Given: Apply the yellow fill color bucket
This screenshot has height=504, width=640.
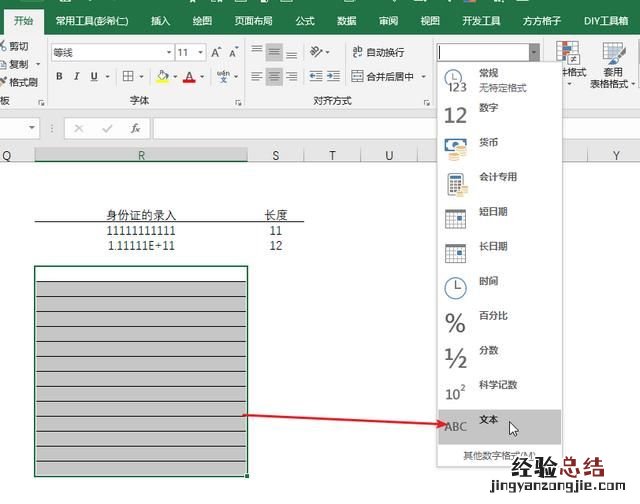Looking at the screenshot, I should pos(162,76).
